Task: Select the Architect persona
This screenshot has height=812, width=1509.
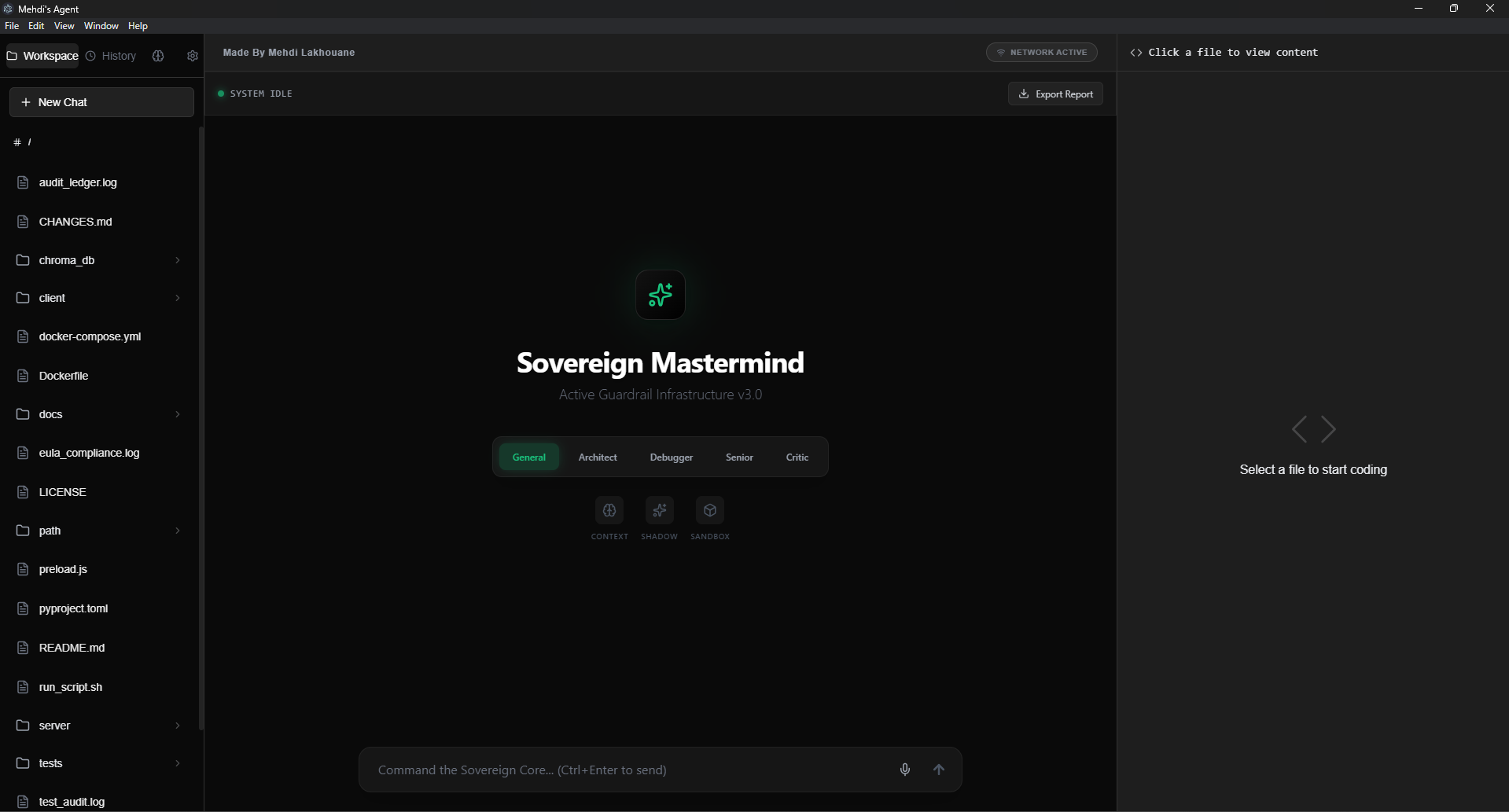Action: [597, 457]
